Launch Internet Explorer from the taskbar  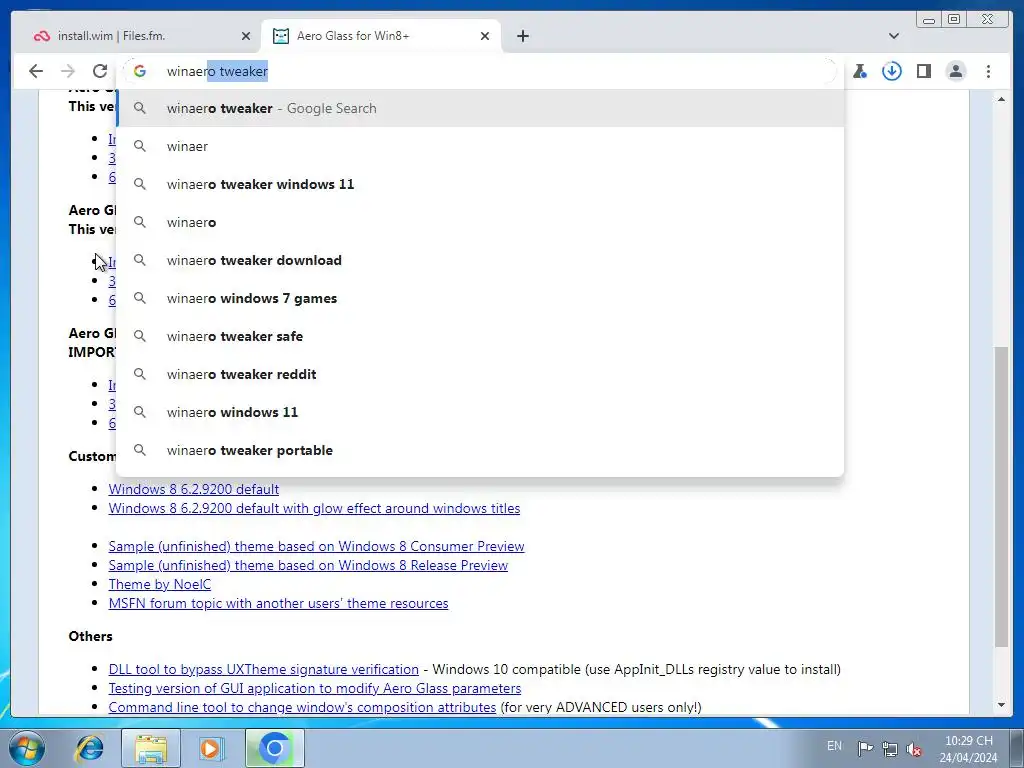(89, 748)
